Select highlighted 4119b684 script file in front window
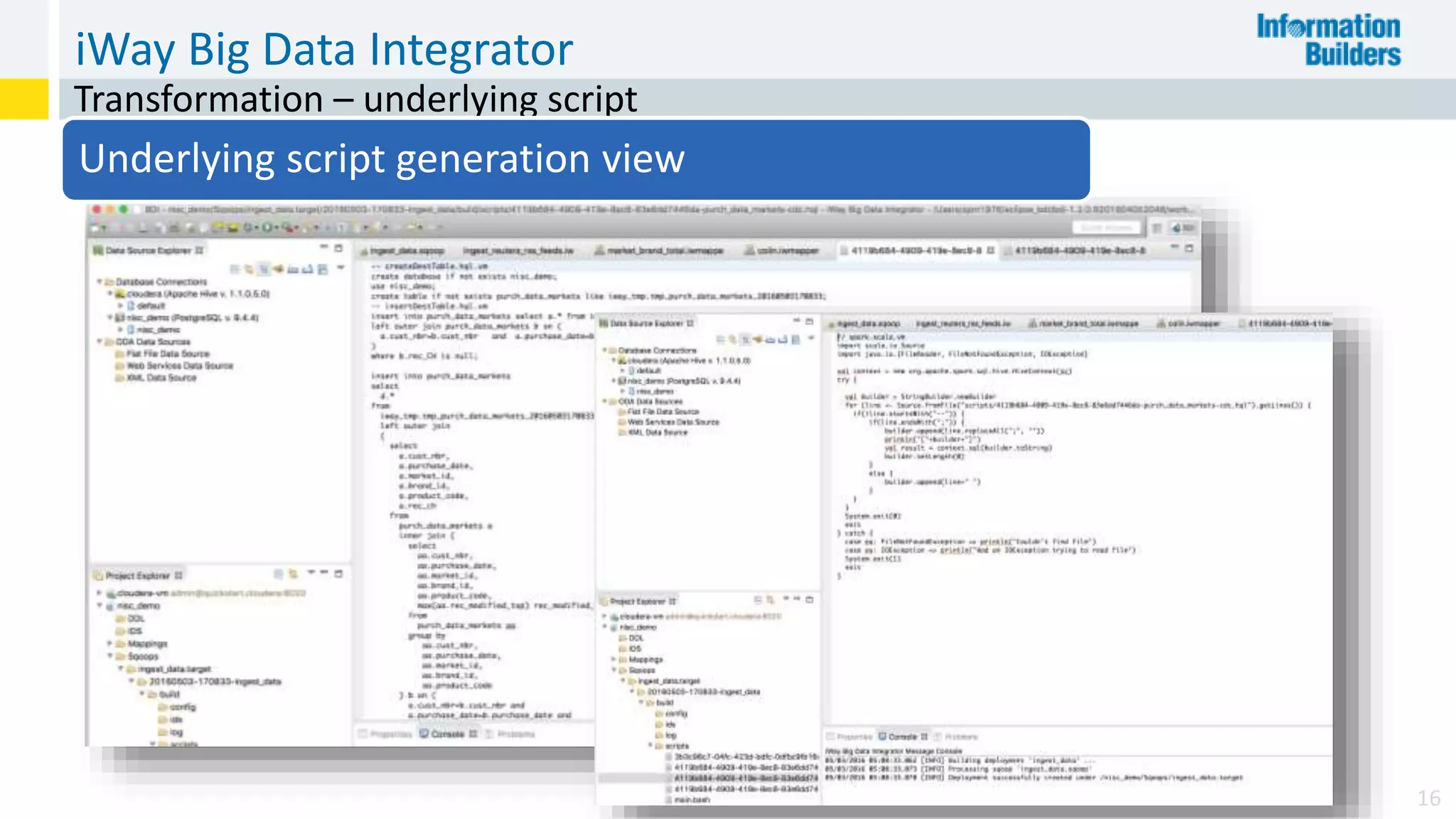Viewport: 1456px width, 819px height. [742, 778]
